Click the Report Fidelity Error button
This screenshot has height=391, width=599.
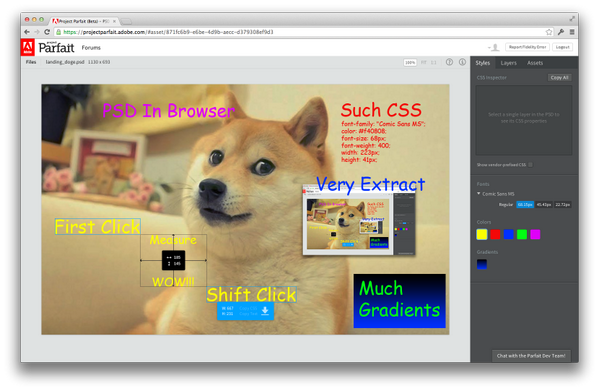pyautogui.click(x=527, y=47)
